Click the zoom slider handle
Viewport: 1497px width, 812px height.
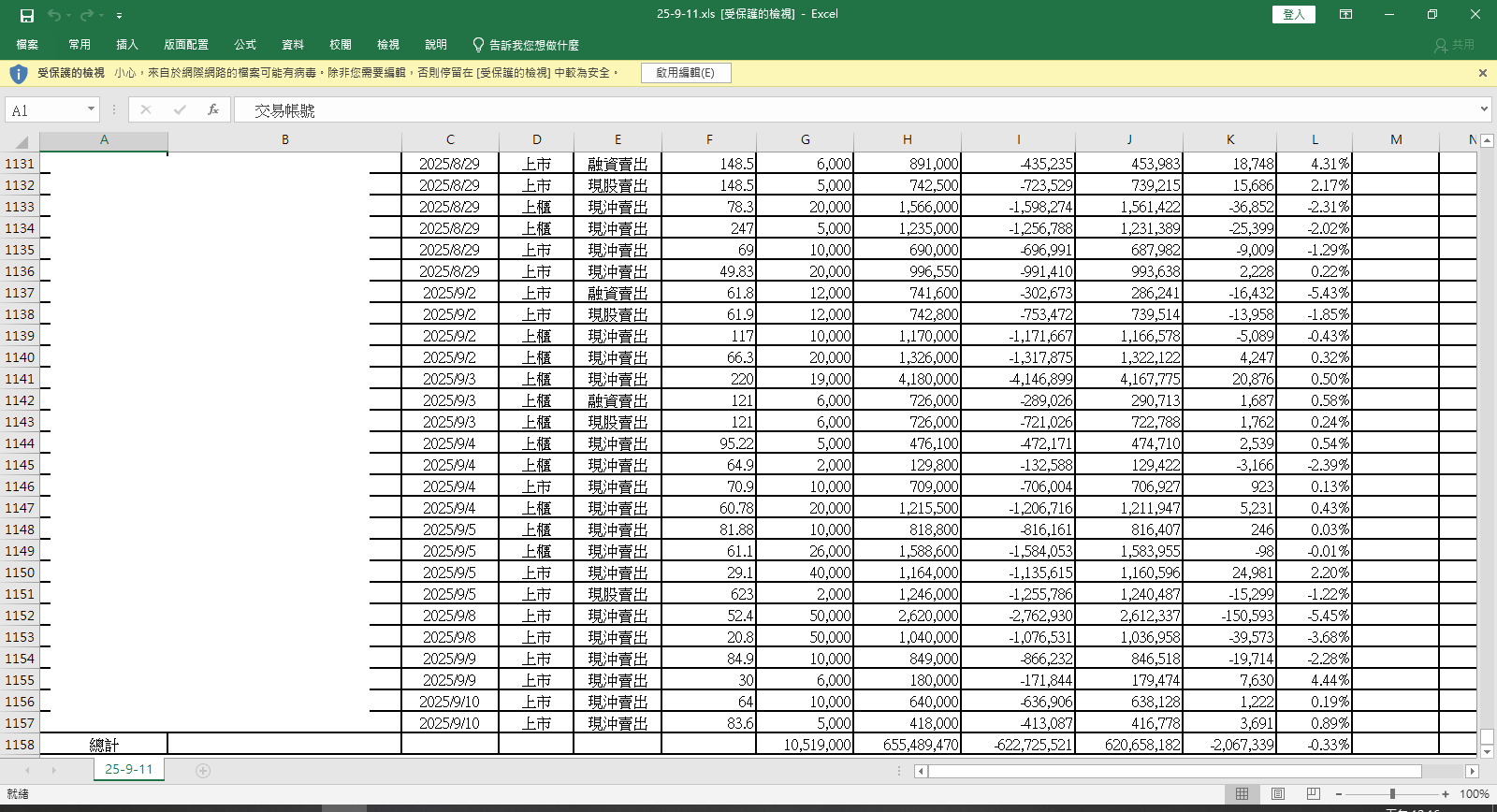[x=1392, y=793]
